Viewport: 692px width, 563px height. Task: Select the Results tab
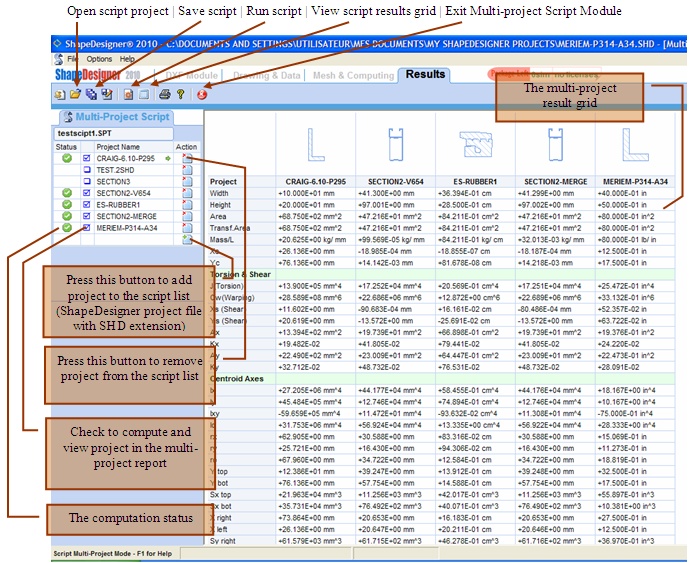click(x=425, y=75)
